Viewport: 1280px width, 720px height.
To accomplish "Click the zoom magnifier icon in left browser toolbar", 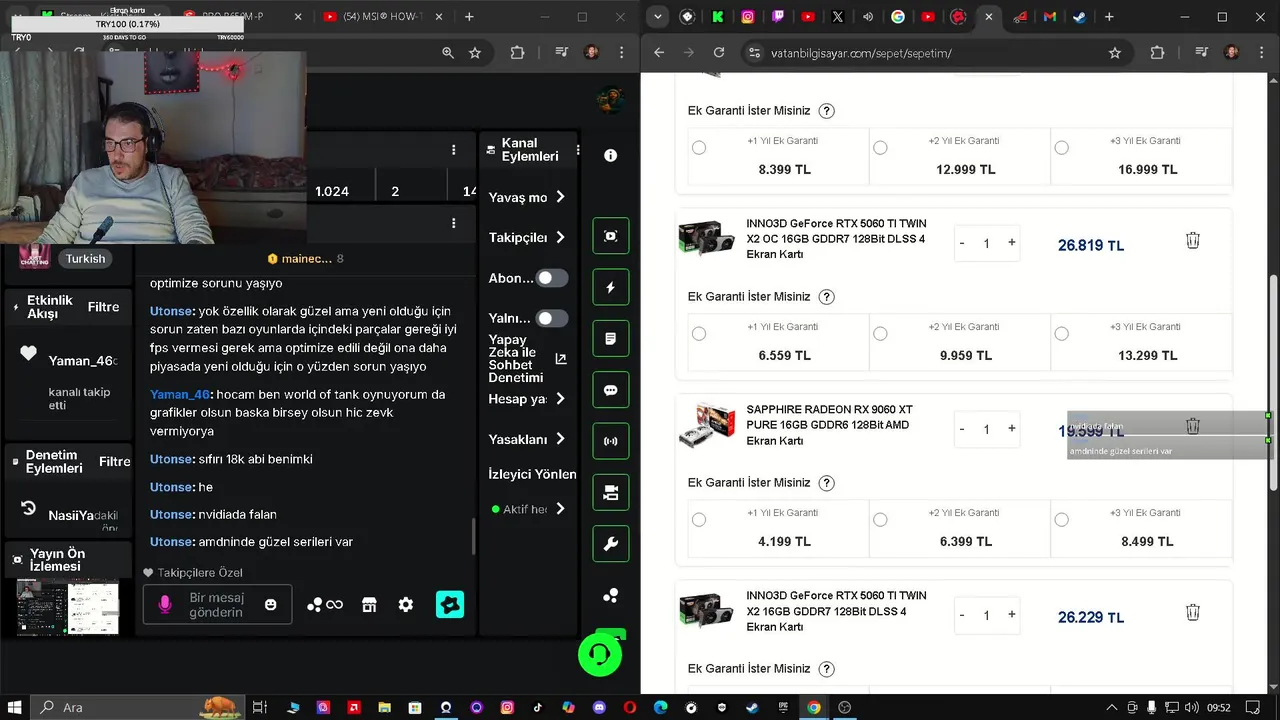I will (448, 53).
